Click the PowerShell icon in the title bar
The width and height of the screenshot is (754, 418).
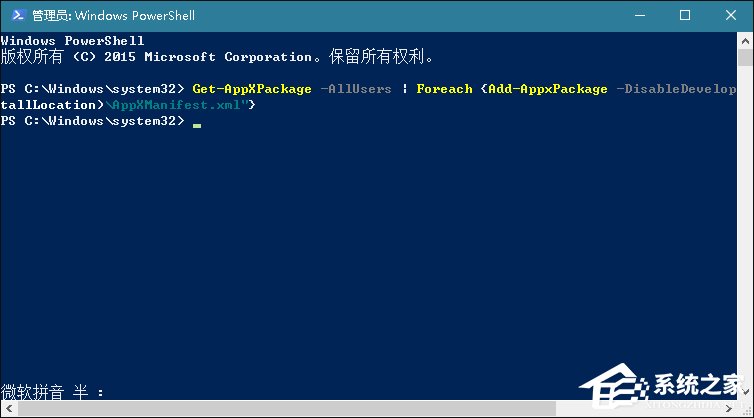coord(15,15)
